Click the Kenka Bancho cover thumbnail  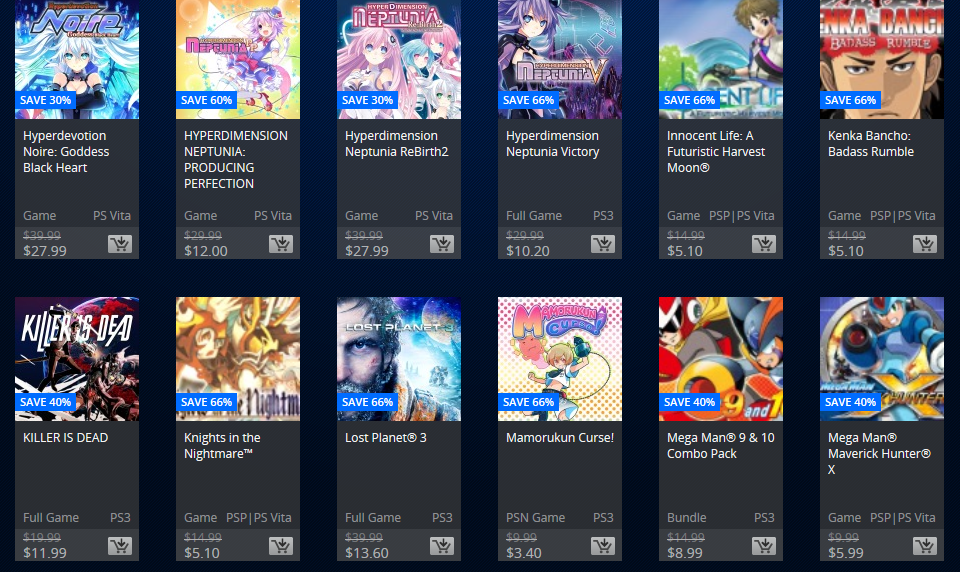pos(882,59)
